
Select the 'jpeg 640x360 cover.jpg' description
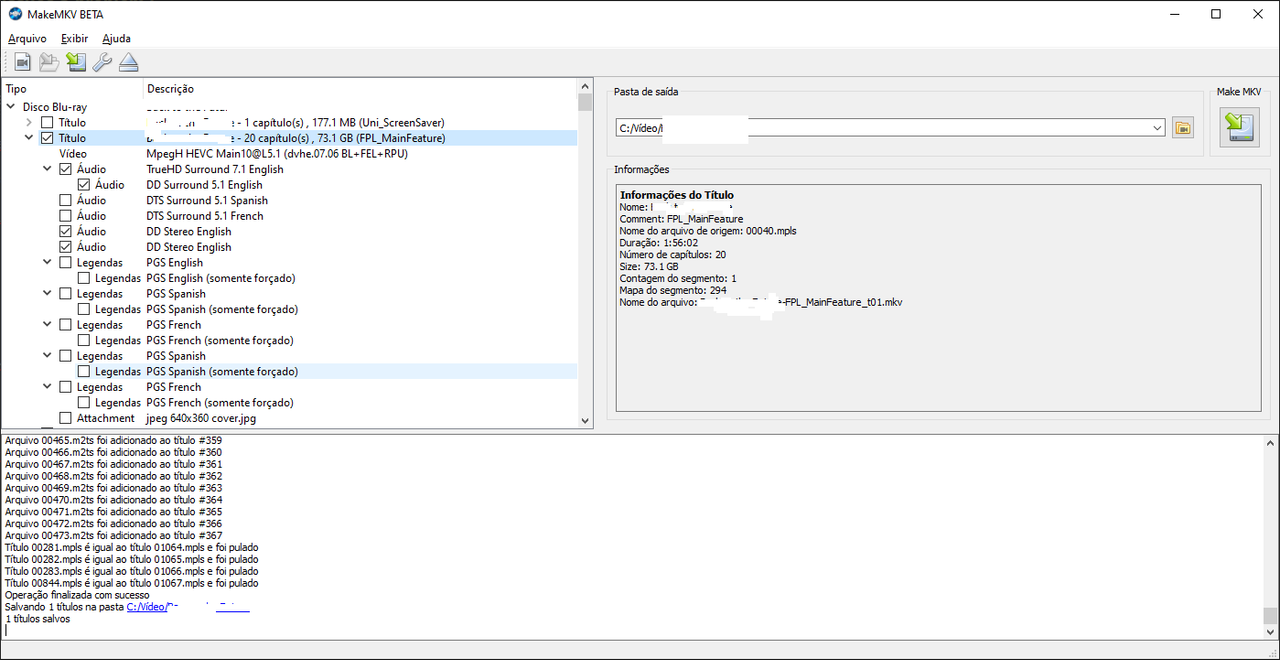click(201, 418)
